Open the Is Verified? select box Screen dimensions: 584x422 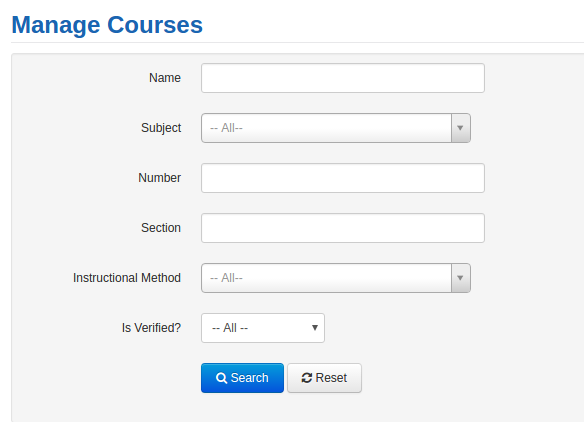pyautogui.click(x=263, y=328)
